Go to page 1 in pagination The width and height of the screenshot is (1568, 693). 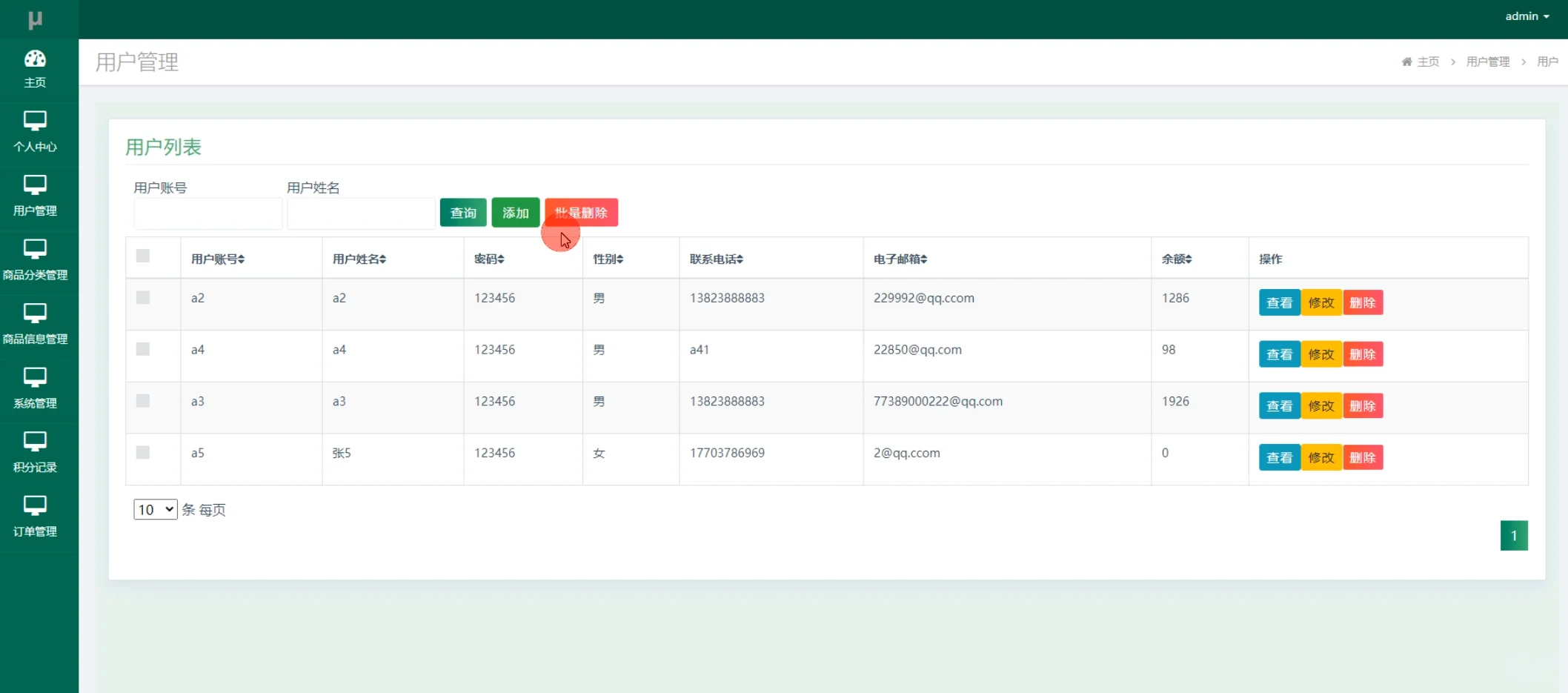(1514, 535)
